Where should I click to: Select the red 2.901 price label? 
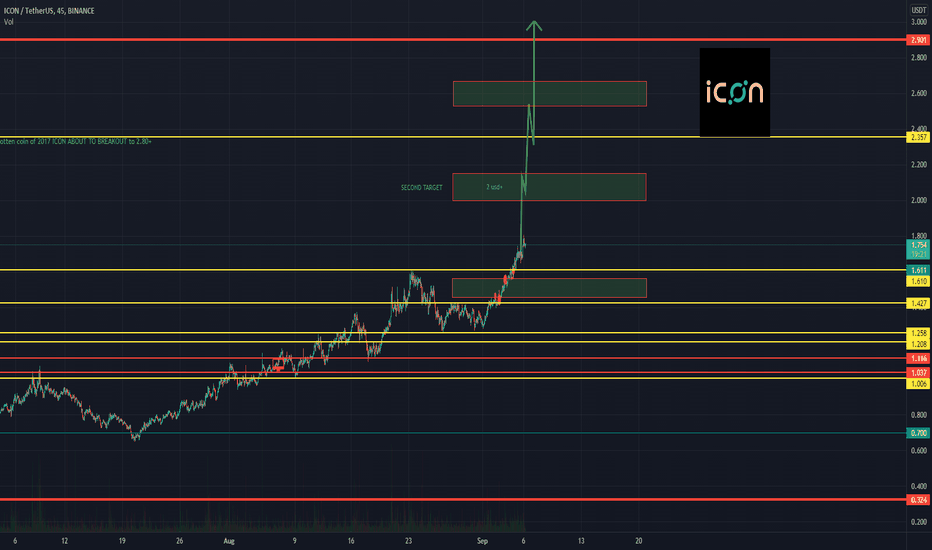[x=918, y=40]
